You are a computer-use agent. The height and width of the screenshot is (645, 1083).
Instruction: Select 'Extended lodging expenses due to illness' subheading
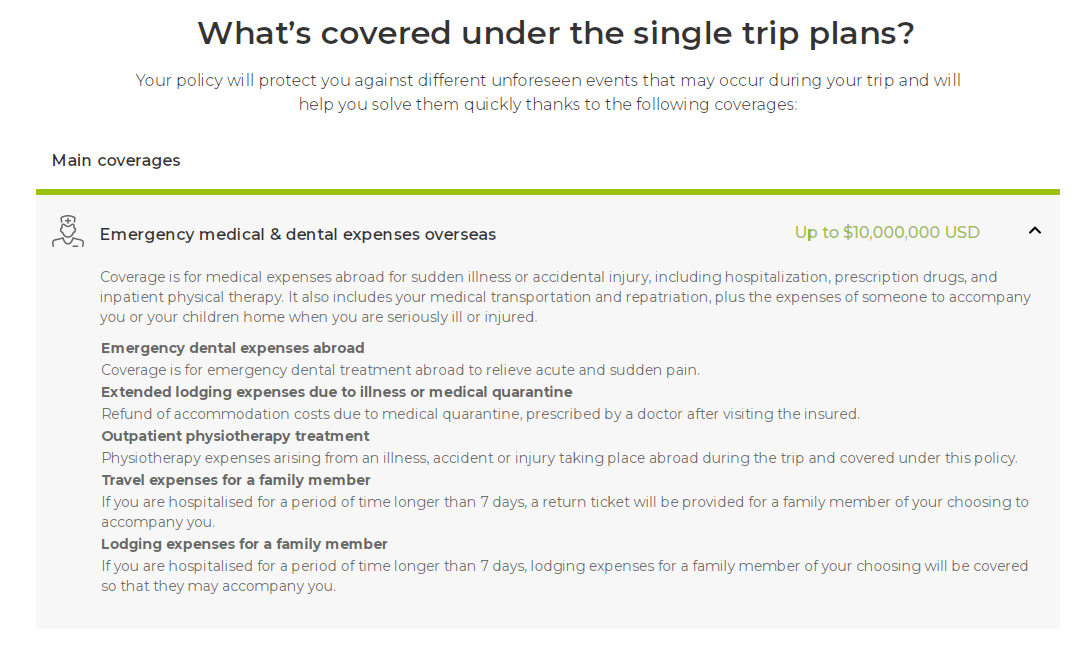pyautogui.click(x=336, y=392)
